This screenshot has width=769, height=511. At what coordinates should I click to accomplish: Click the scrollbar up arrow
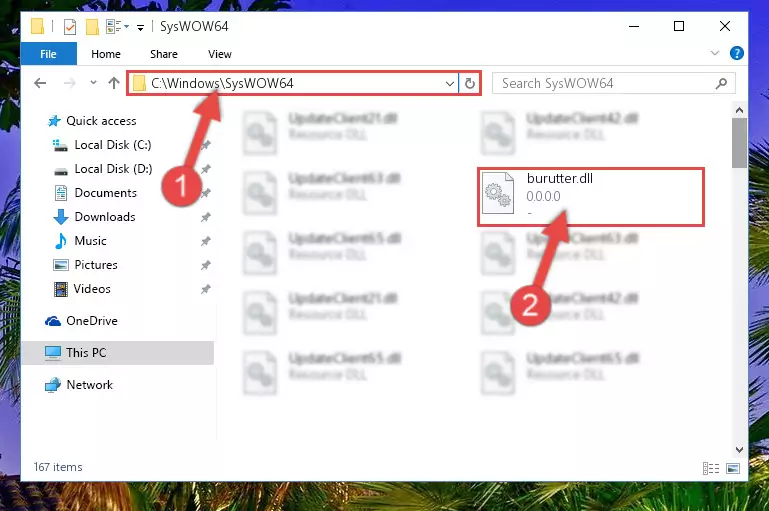(739, 110)
